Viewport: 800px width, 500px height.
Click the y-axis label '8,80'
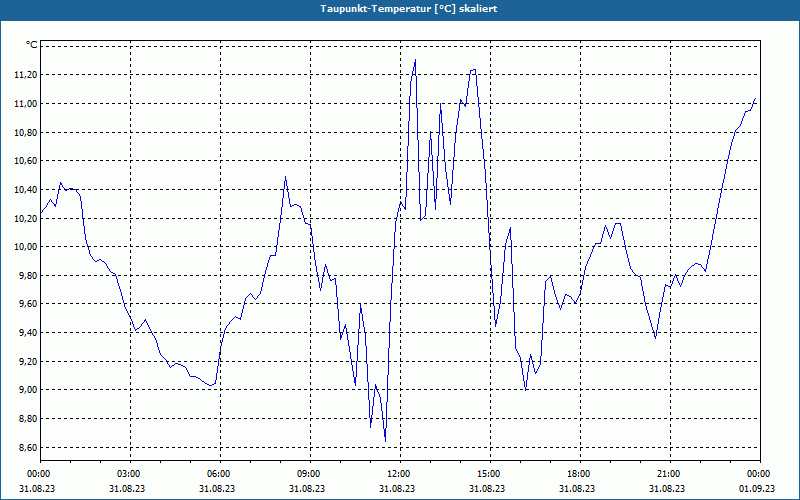point(28,419)
